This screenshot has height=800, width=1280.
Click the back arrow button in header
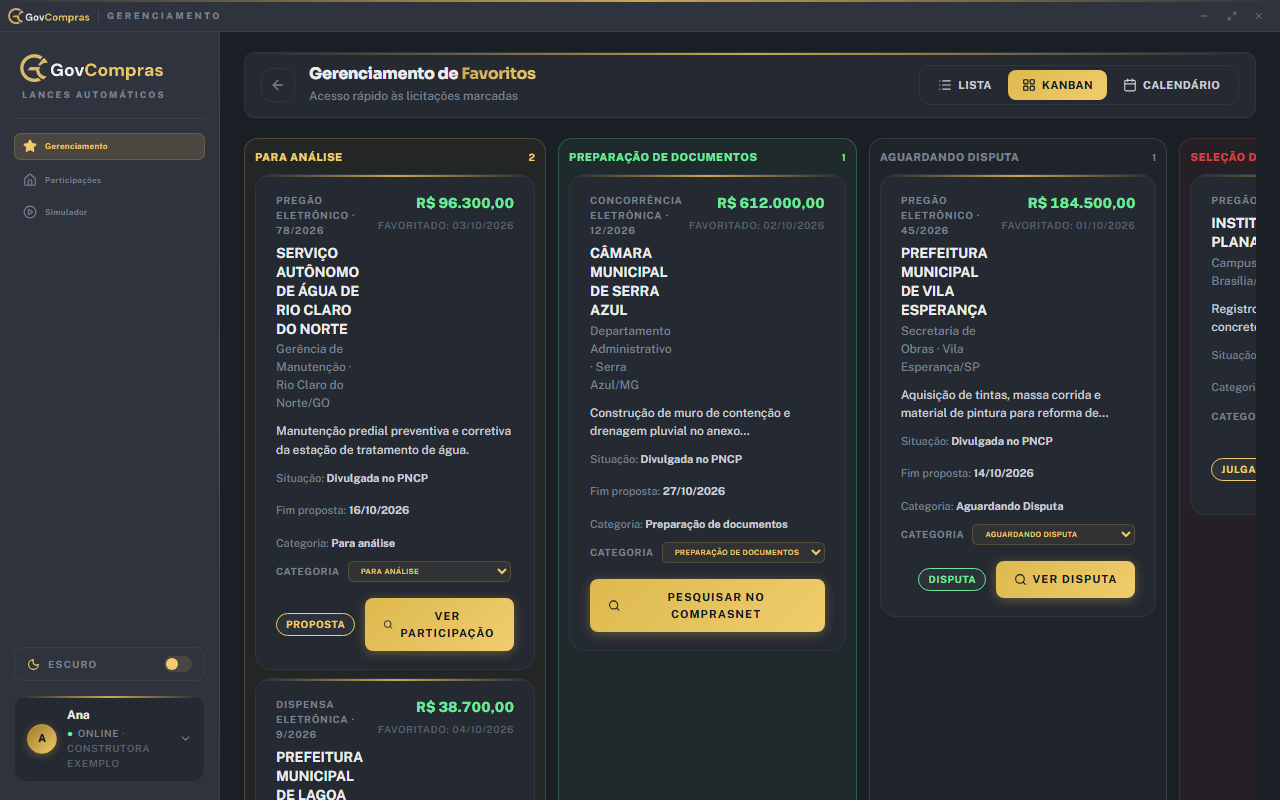pos(278,85)
